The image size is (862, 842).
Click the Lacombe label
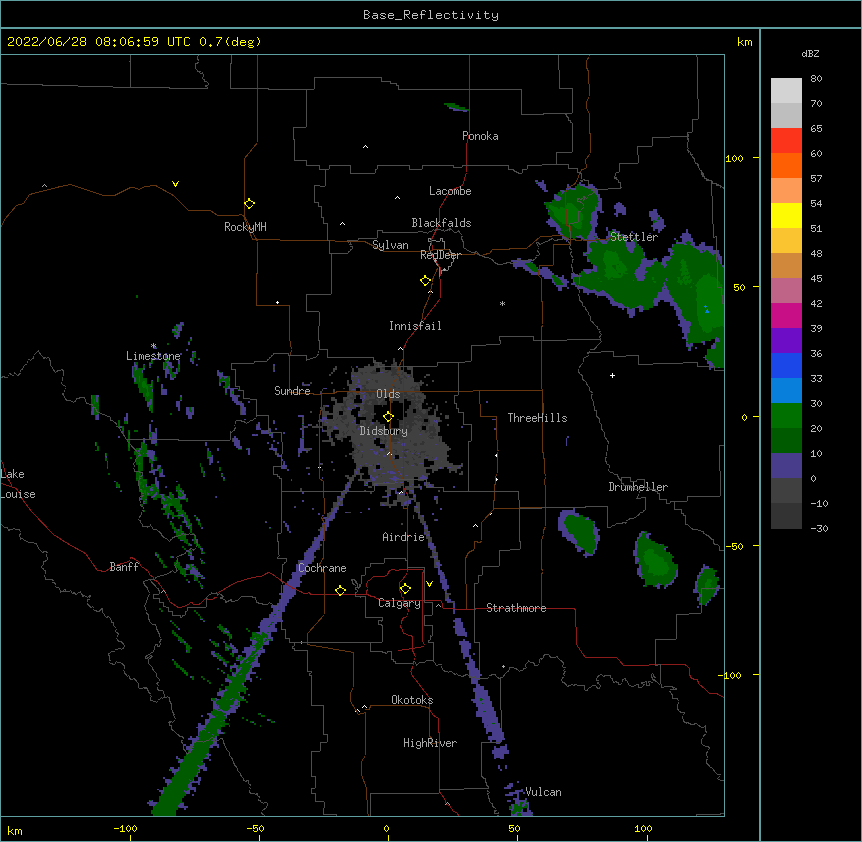click(x=450, y=191)
